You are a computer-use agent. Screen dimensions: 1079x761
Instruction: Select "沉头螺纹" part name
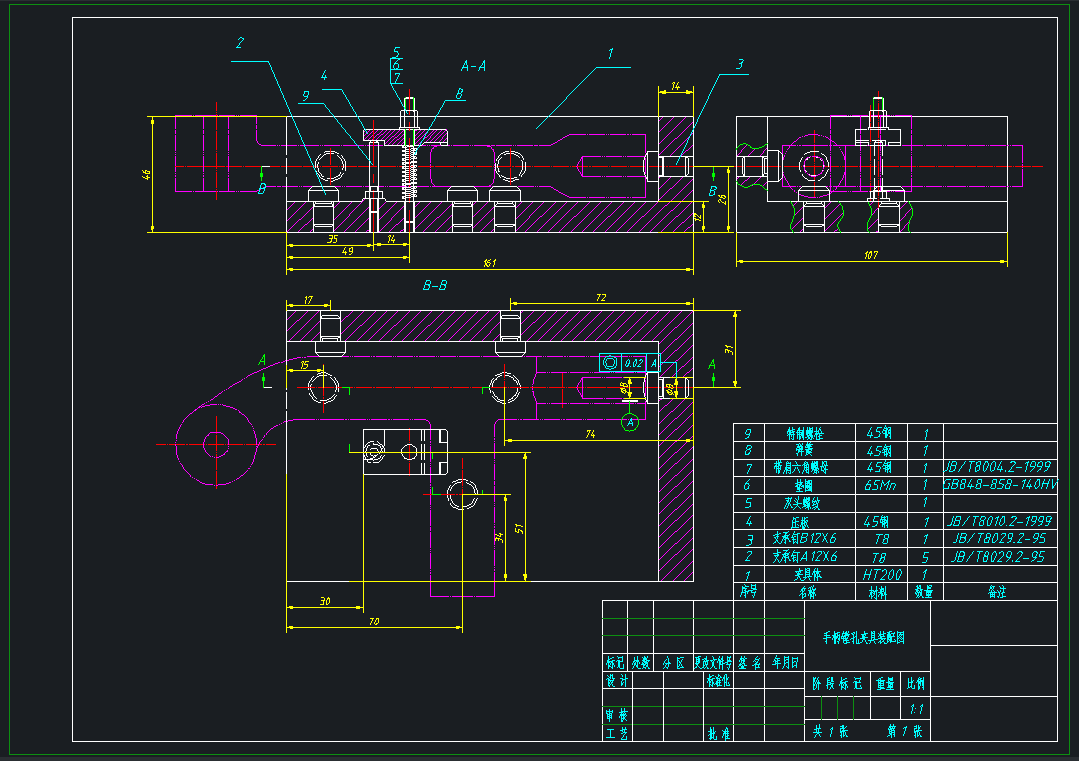click(802, 504)
